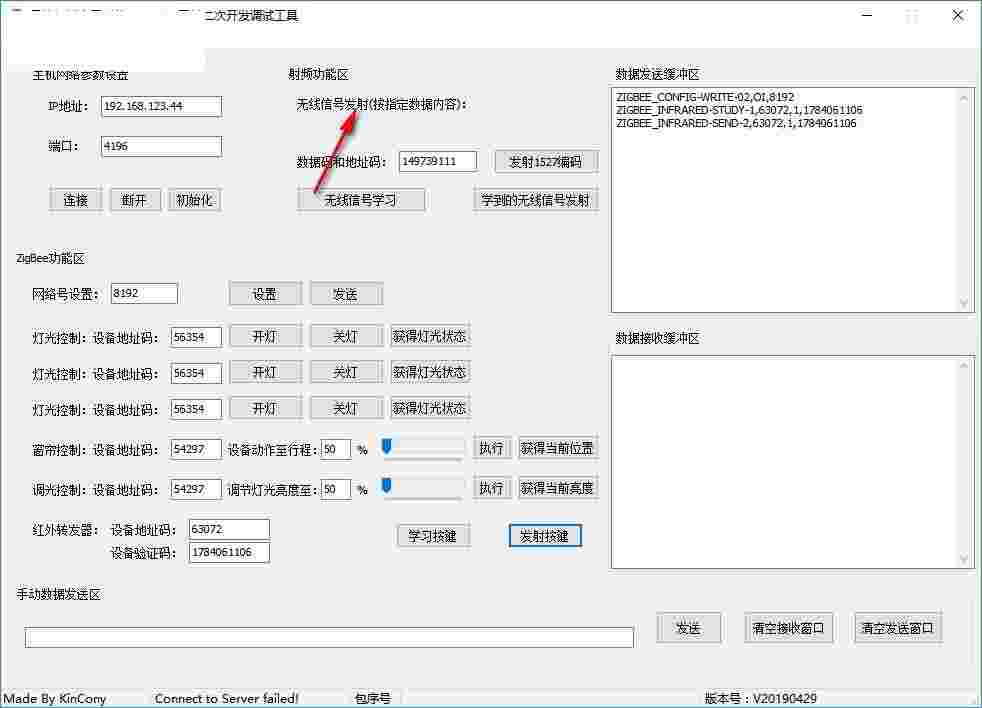The image size is (982, 708).
Task: Click 无线信号学习 button
Action: point(360,200)
